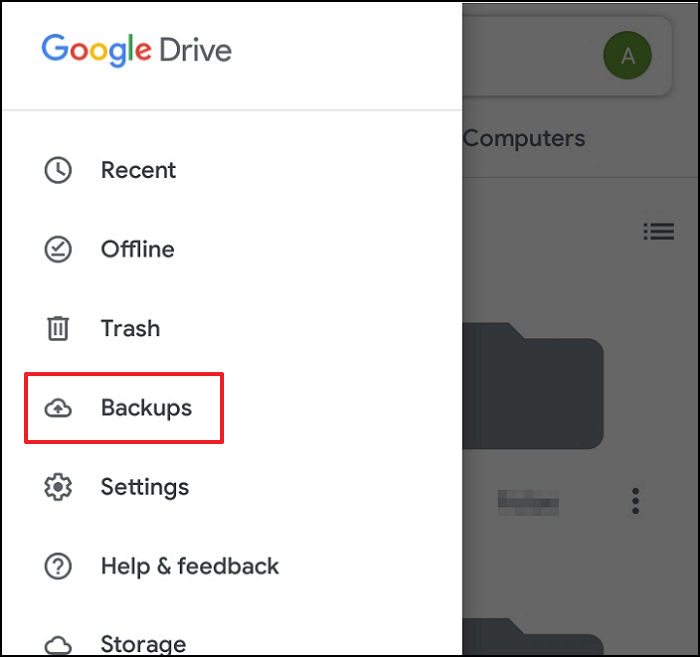Open account menu via green A avatar
The height and width of the screenshot is (657, 700).
coord(627,55)
